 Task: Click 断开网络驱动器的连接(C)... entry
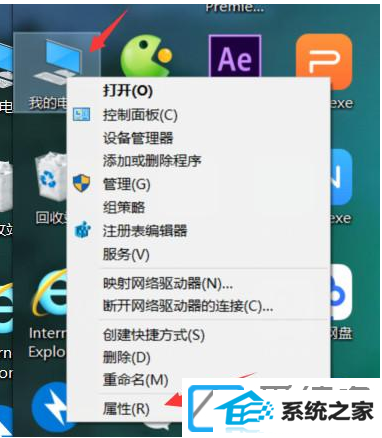188,306
